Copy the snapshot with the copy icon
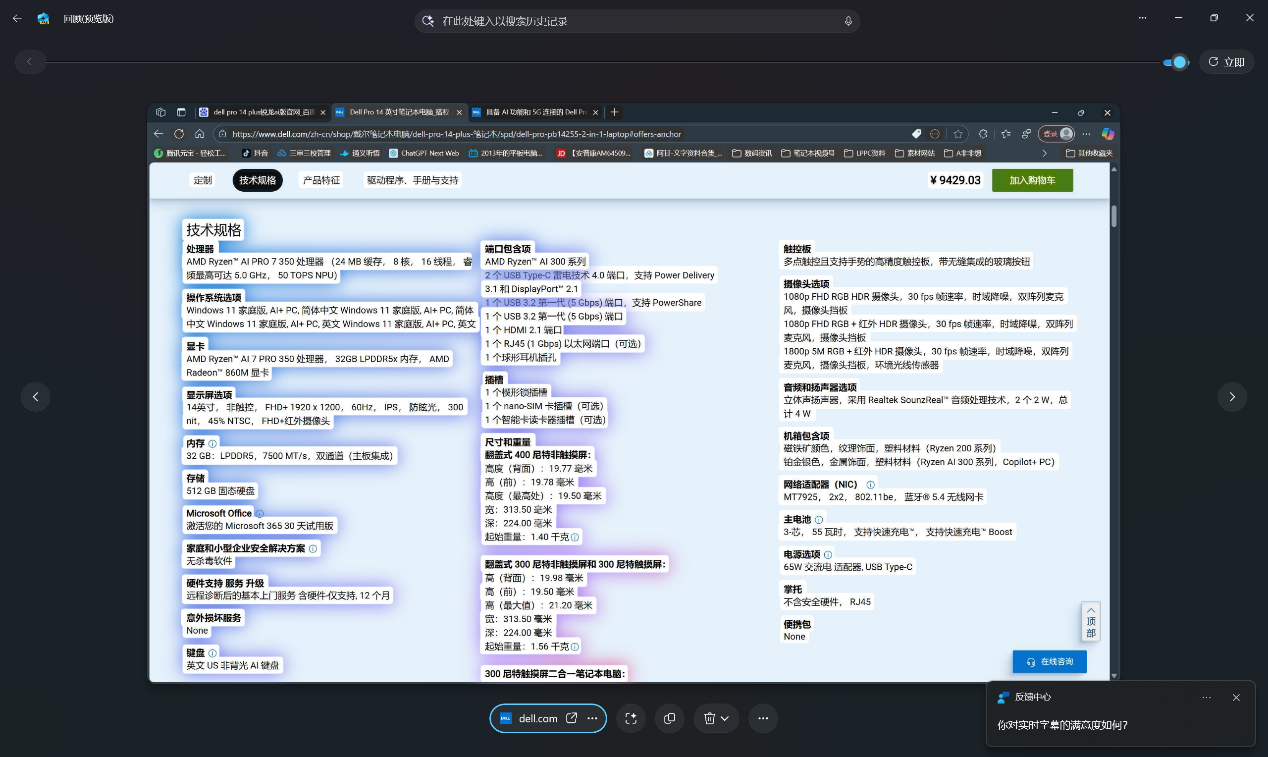This screenshot has height=757, width=1268. pyautogui.click(x=670, y=718)
